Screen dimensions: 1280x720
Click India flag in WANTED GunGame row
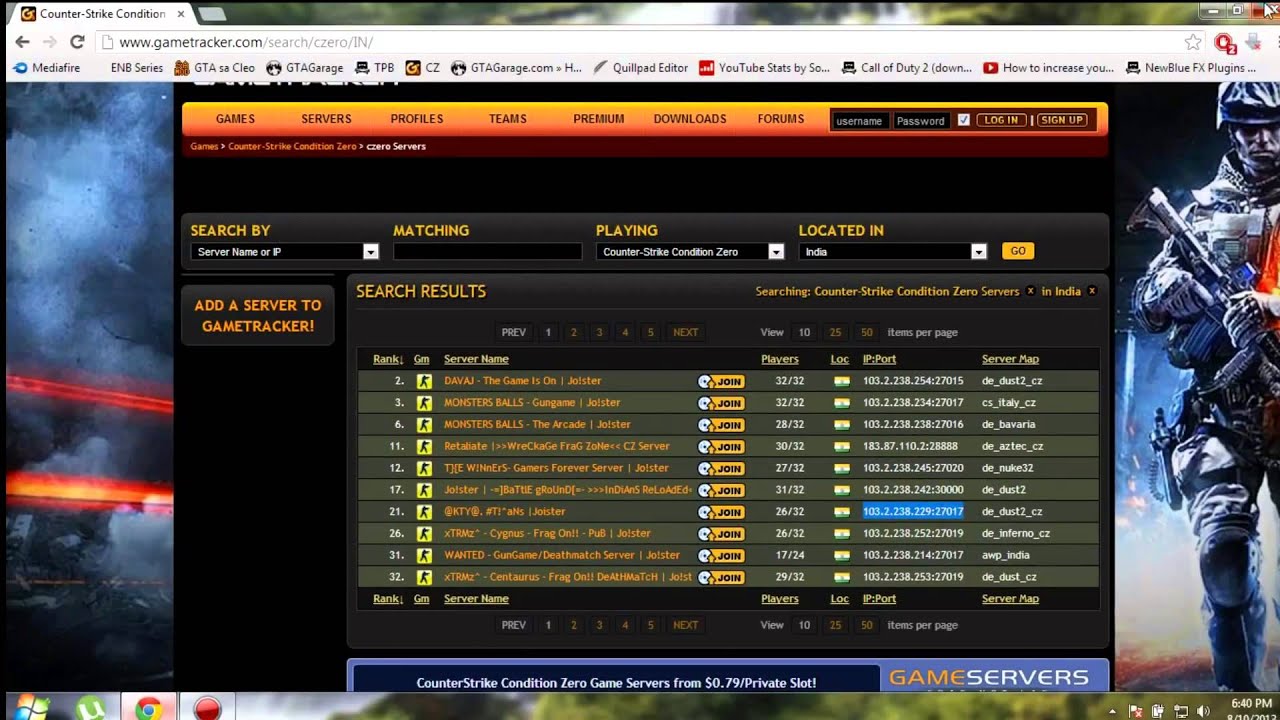[841, 555]
